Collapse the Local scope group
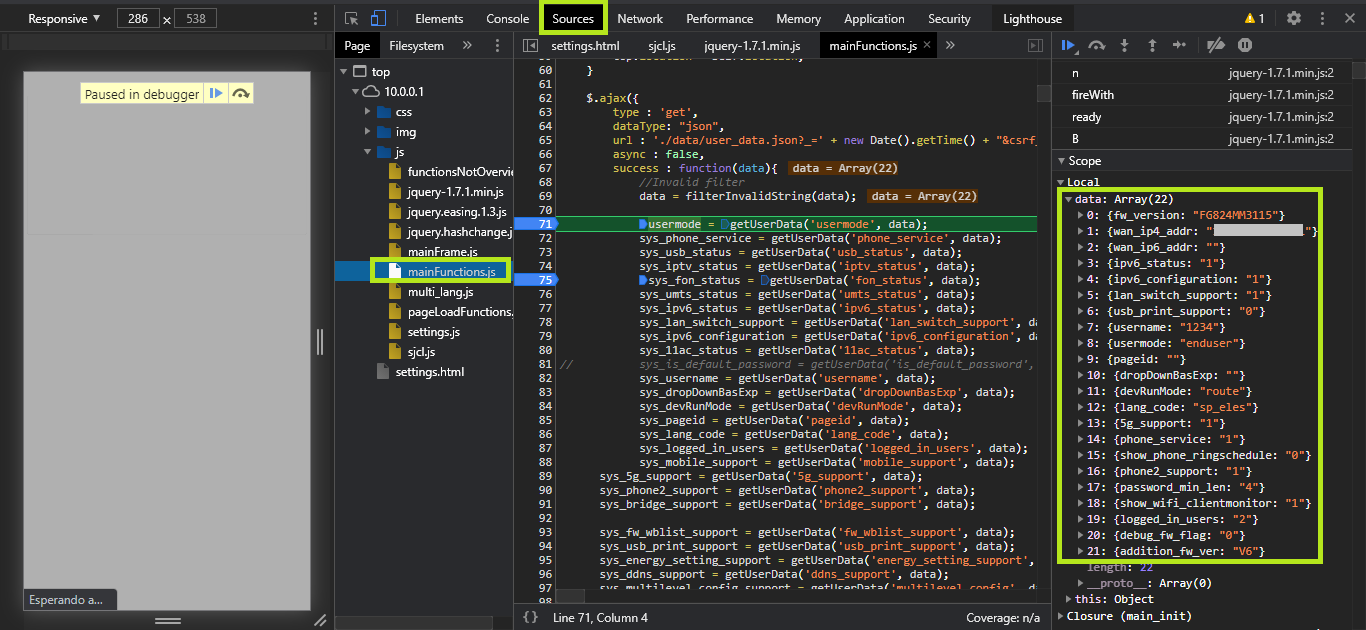1366x630 pixels. coord(1062,183)
